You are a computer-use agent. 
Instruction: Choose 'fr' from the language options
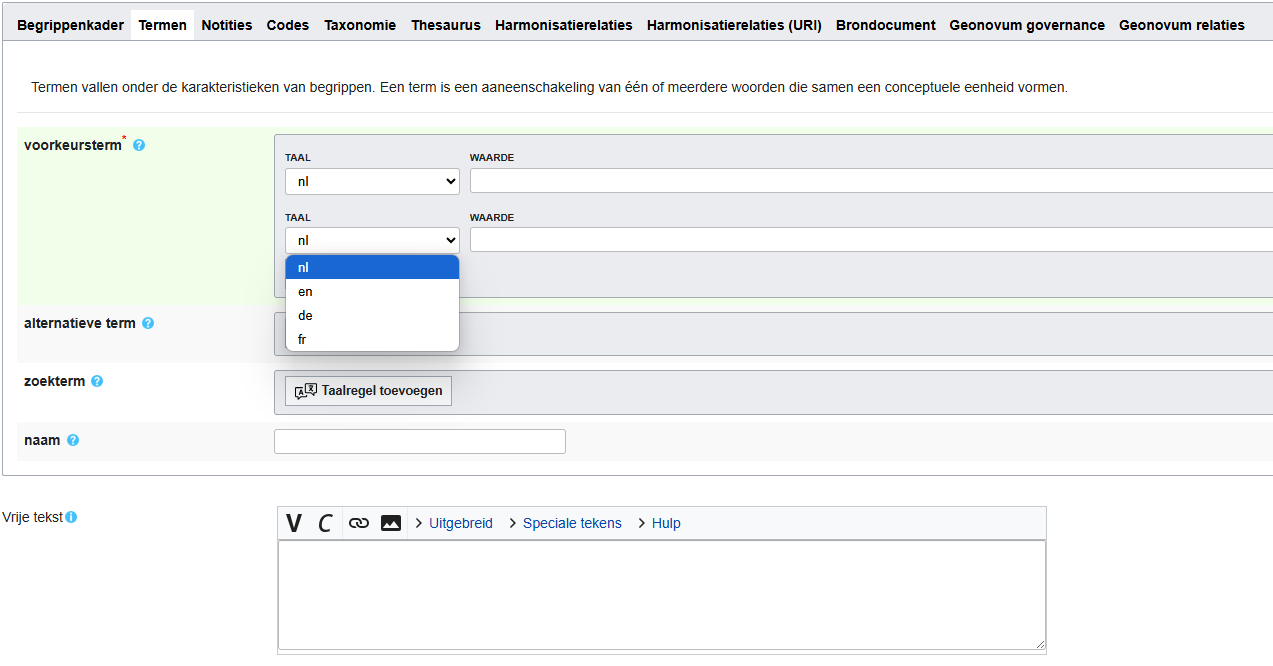(372, 339)
